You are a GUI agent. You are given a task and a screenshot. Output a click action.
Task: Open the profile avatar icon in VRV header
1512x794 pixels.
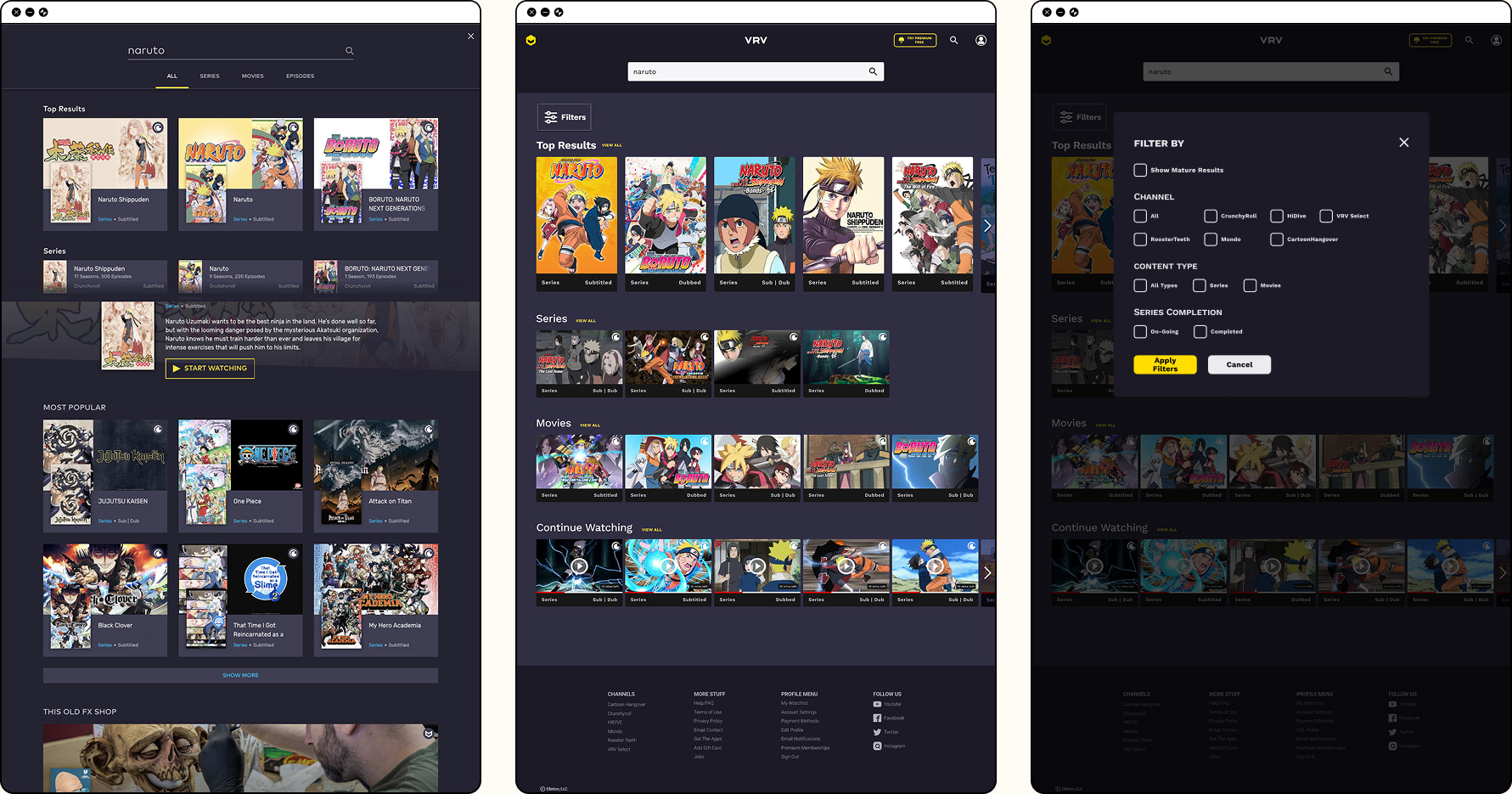click(x=981, y=40)
